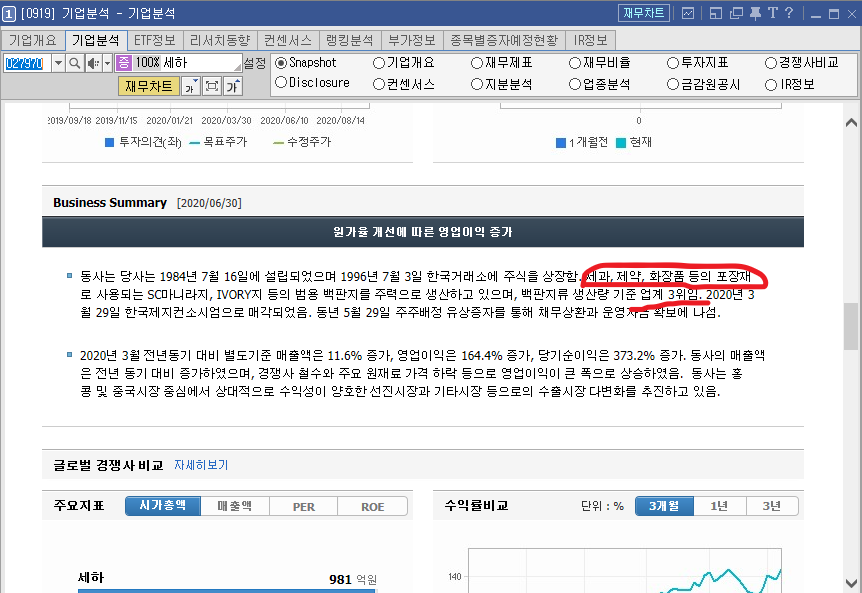This screenshot has height=593, width=862.
Task: Click the T font icon in title bar
Action: point(773,13)
